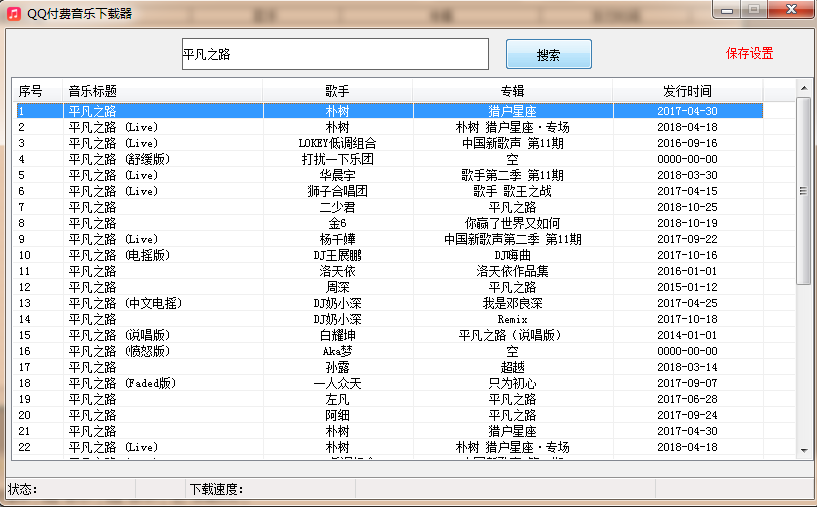Focus the search box containing 平凡之路

point(335,54)
